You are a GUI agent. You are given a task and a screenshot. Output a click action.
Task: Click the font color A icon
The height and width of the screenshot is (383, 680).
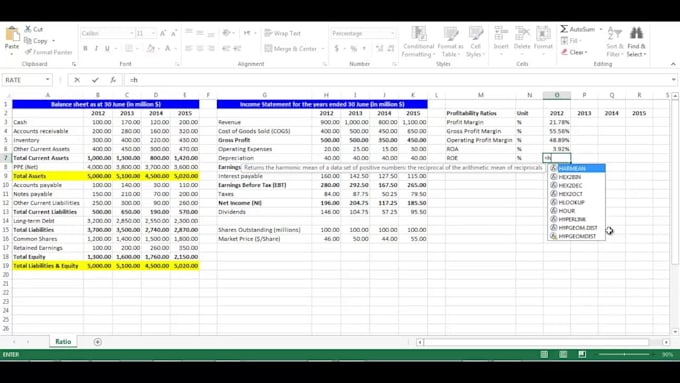click(167, 49)
